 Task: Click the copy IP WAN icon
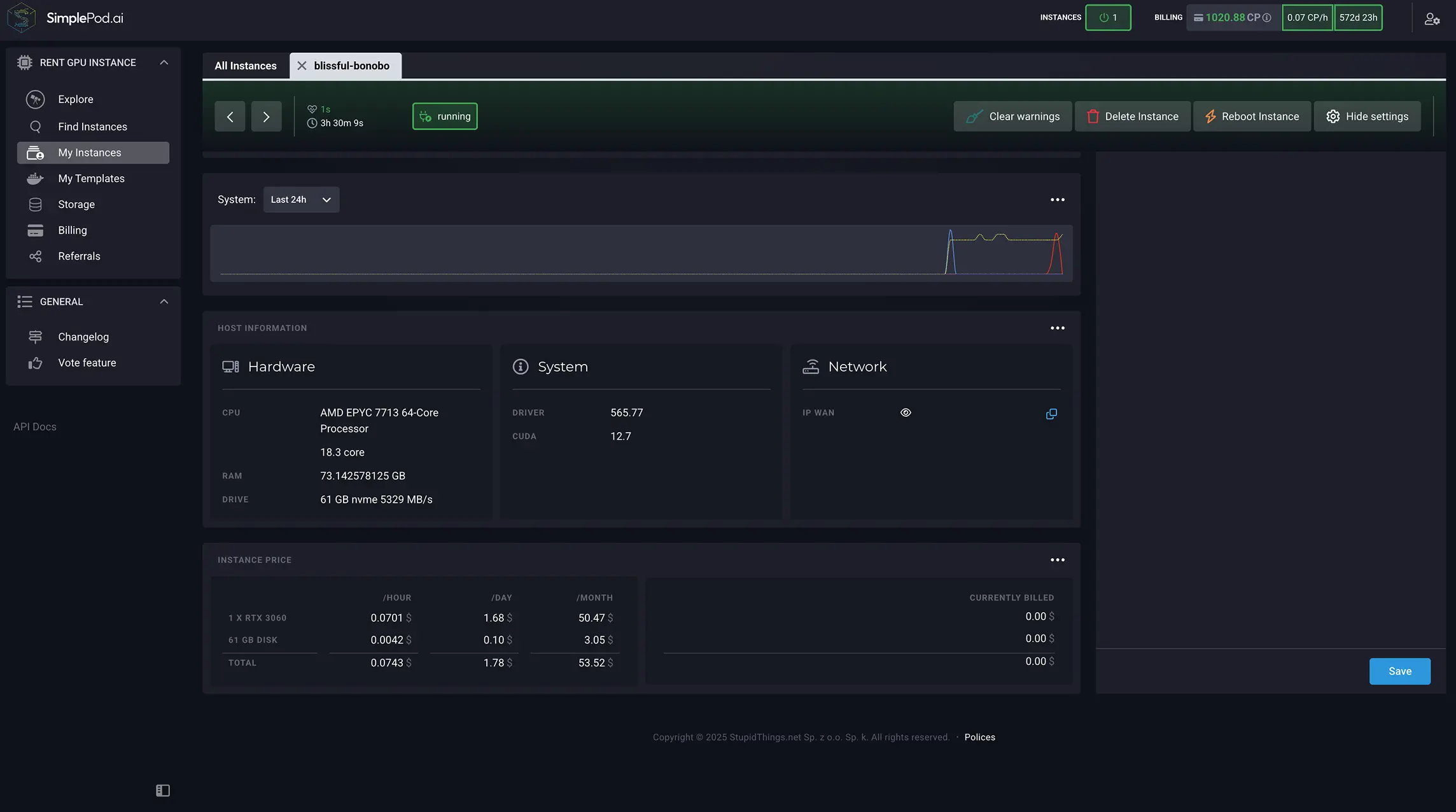(x=1051, y=414)
